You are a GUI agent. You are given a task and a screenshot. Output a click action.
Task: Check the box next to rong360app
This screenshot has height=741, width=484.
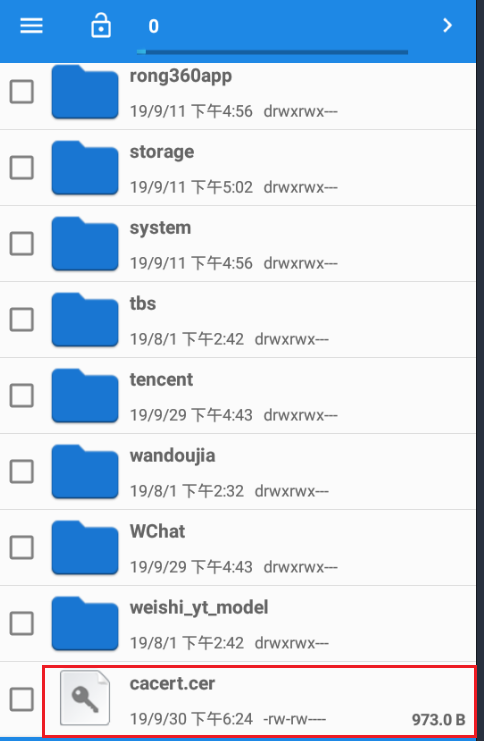tap(22, 92)
